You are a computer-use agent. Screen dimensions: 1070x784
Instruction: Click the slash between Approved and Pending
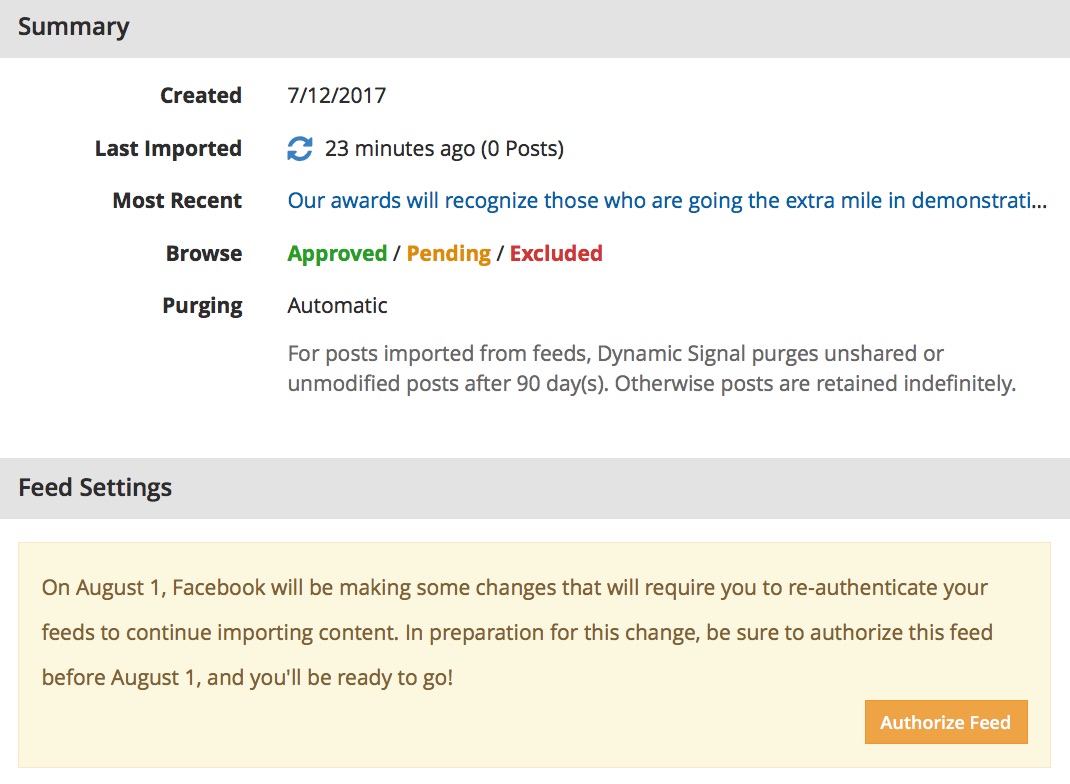click(397, 253)
